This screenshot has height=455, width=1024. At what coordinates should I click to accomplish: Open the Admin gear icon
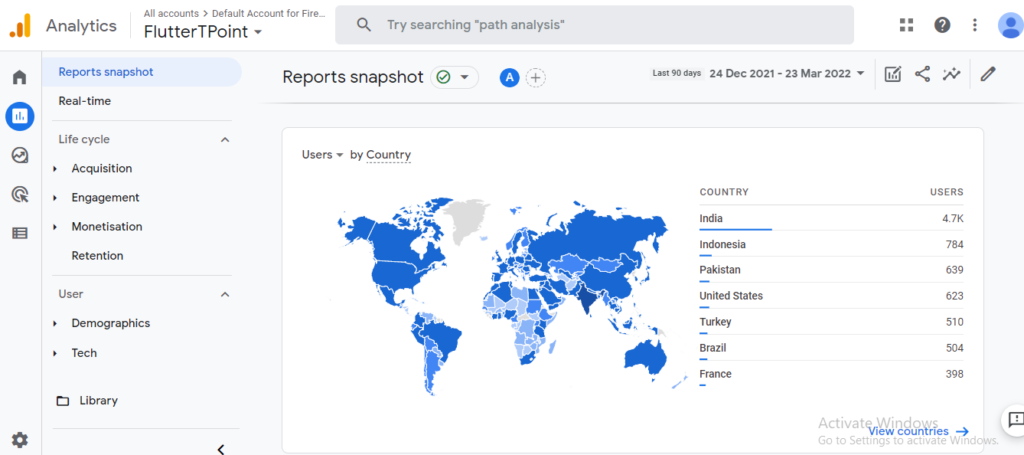[x=20, y=439]
